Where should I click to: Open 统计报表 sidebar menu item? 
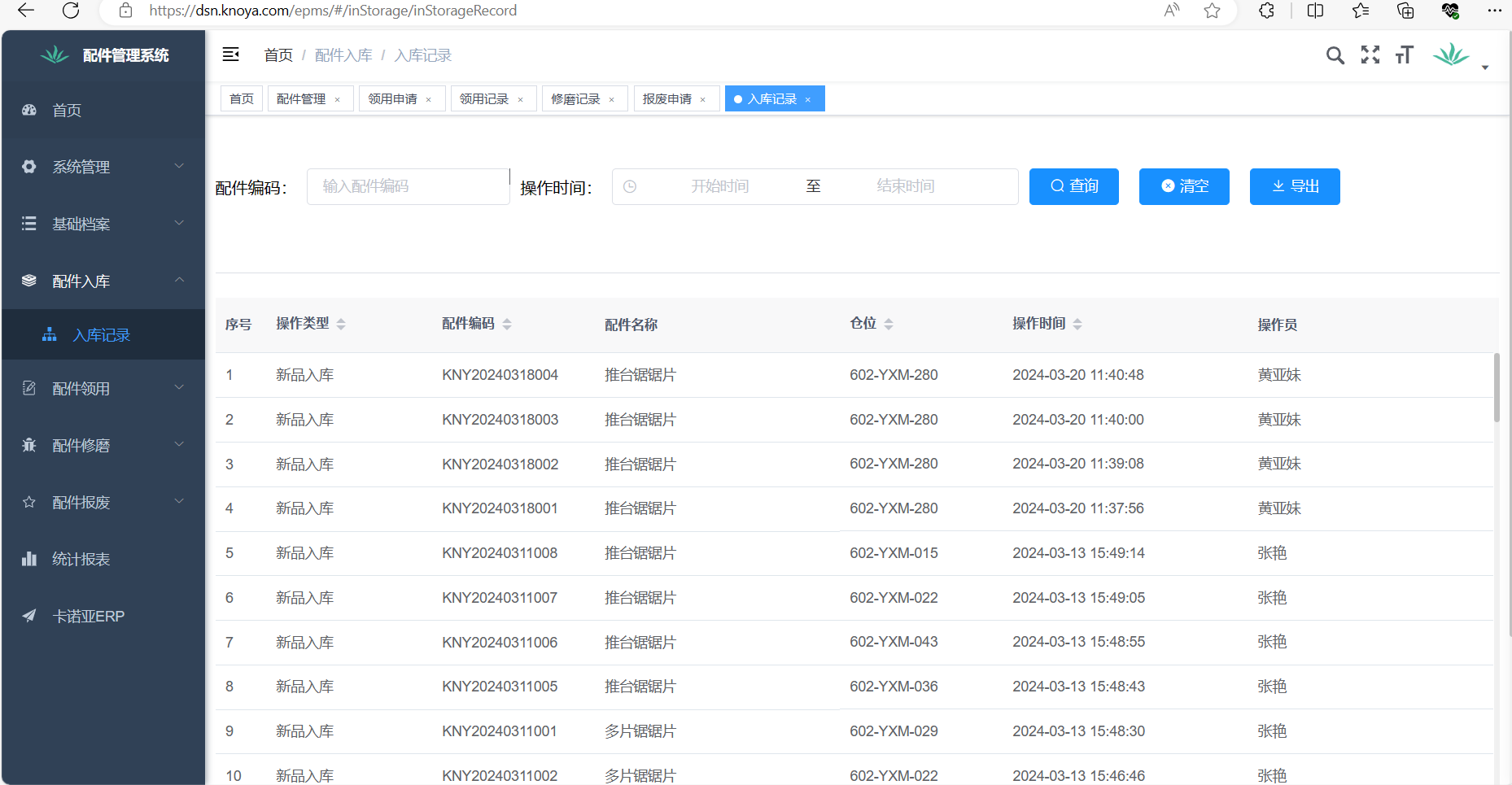pos(103,559)
